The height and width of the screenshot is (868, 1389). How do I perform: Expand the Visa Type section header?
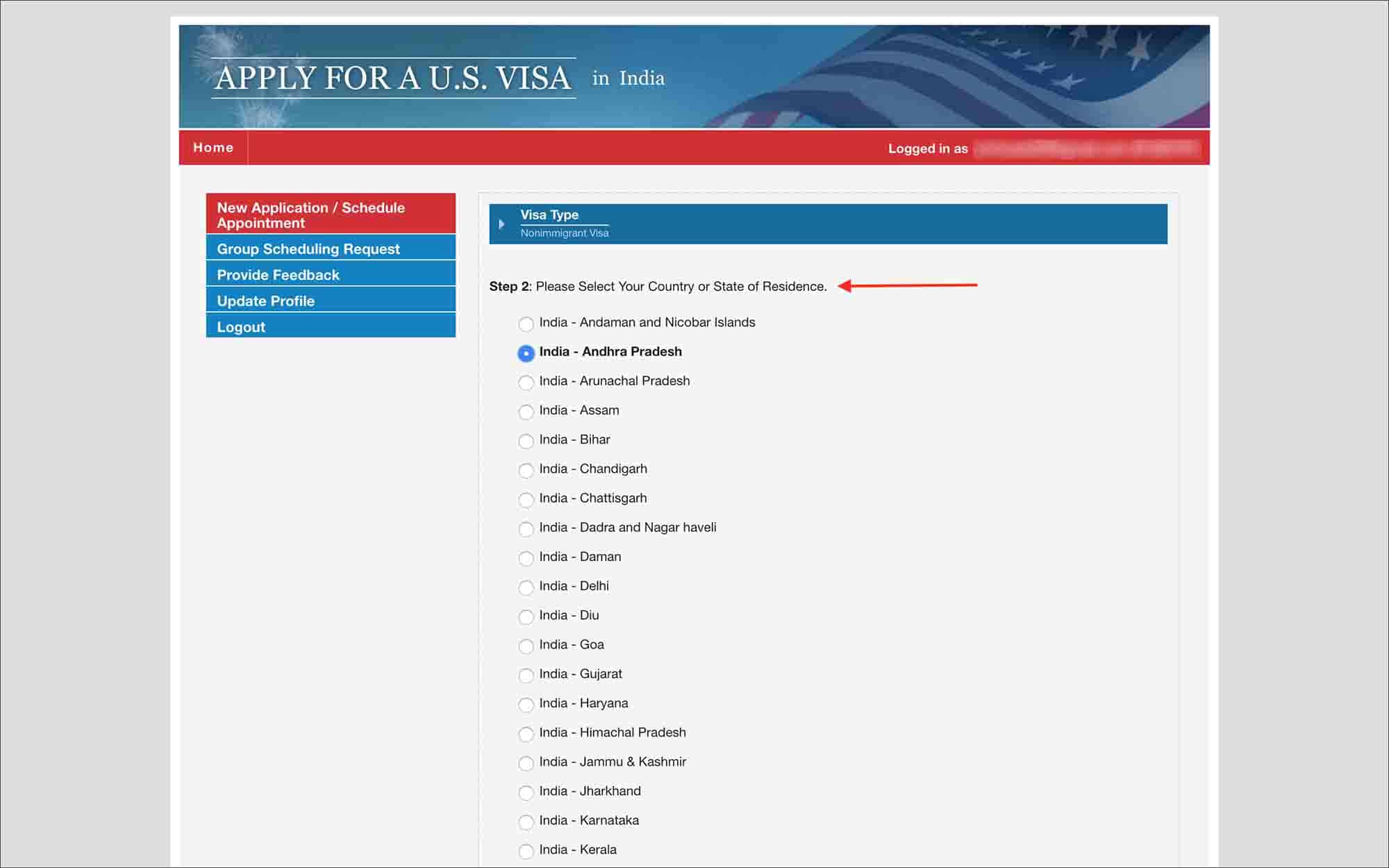[502, 222]
